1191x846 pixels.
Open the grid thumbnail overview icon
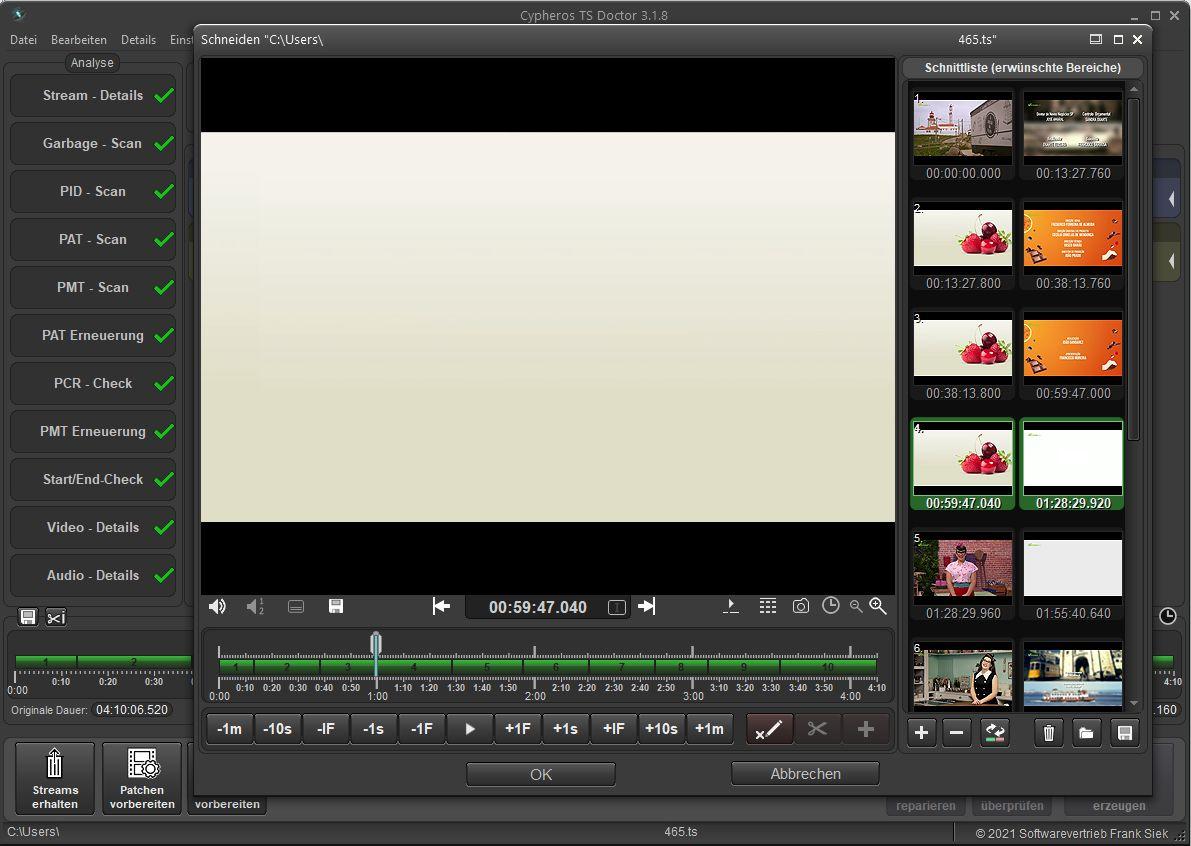[x=767, y=606]
